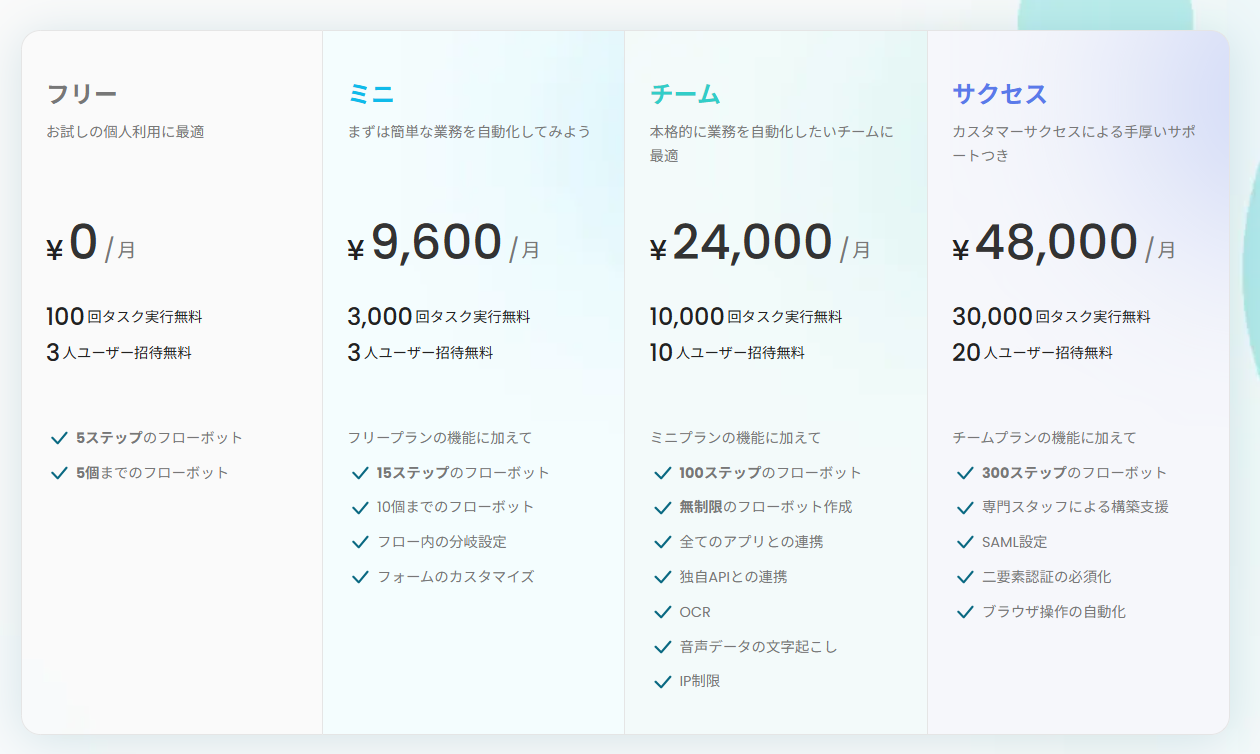Select the フリー plan heading
The height and width of the screenshot is (754, 1260).
pyautogui.click(x=82, y=95)
